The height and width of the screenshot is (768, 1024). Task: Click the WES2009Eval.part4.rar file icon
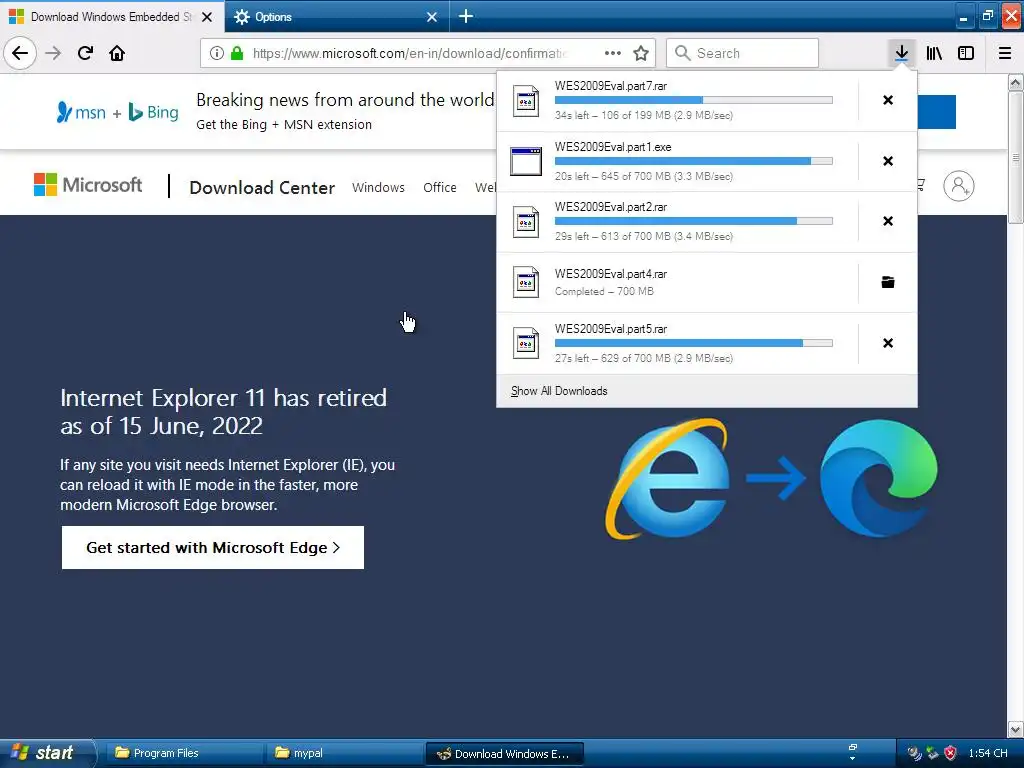point(526,282)
